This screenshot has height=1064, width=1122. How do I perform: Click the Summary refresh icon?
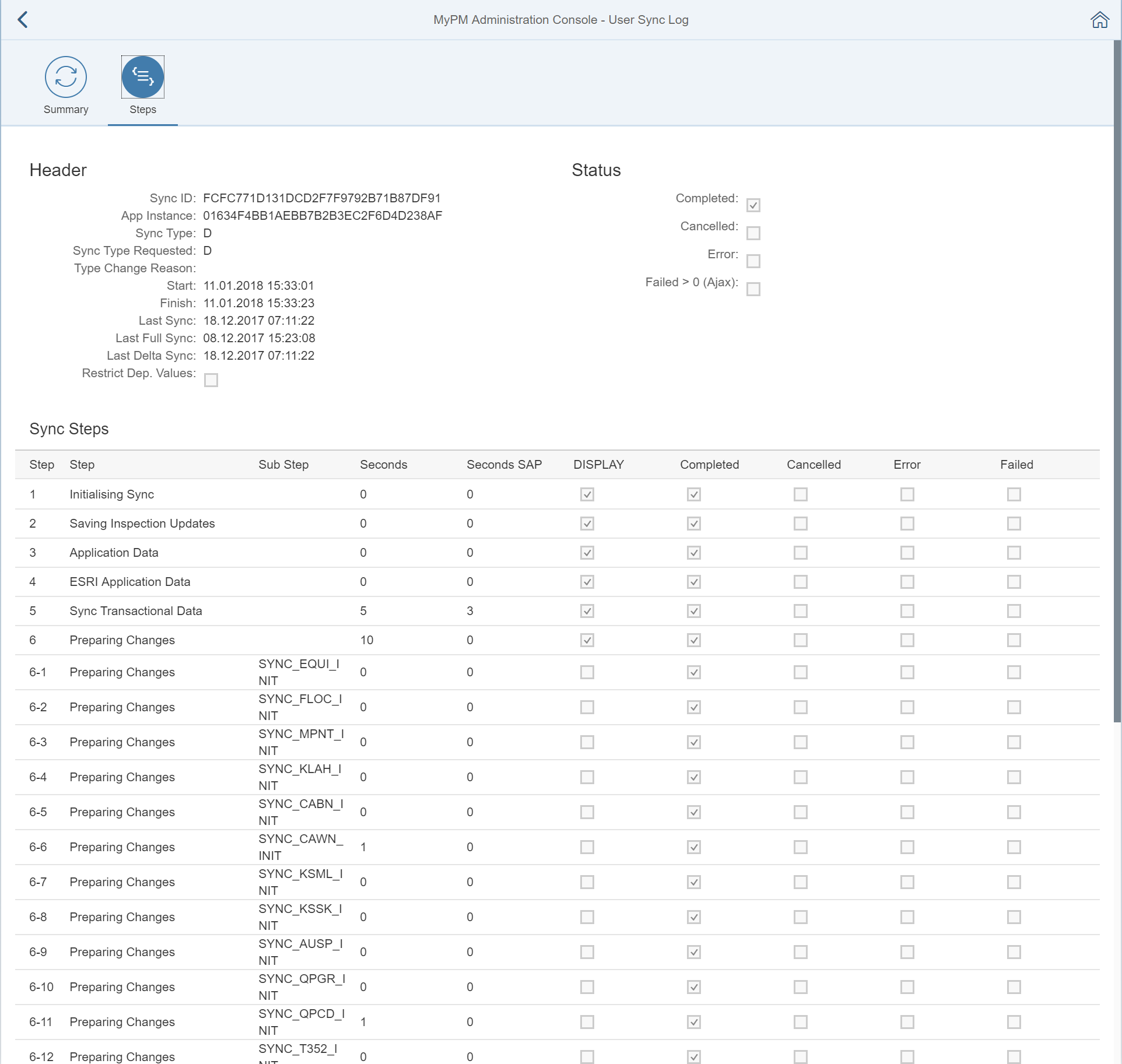66,77
